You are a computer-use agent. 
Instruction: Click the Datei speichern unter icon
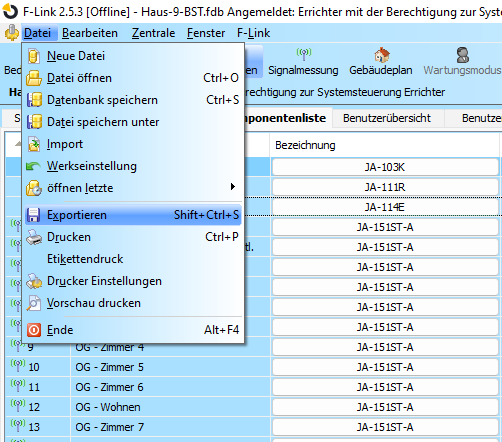tap(34, 122)
